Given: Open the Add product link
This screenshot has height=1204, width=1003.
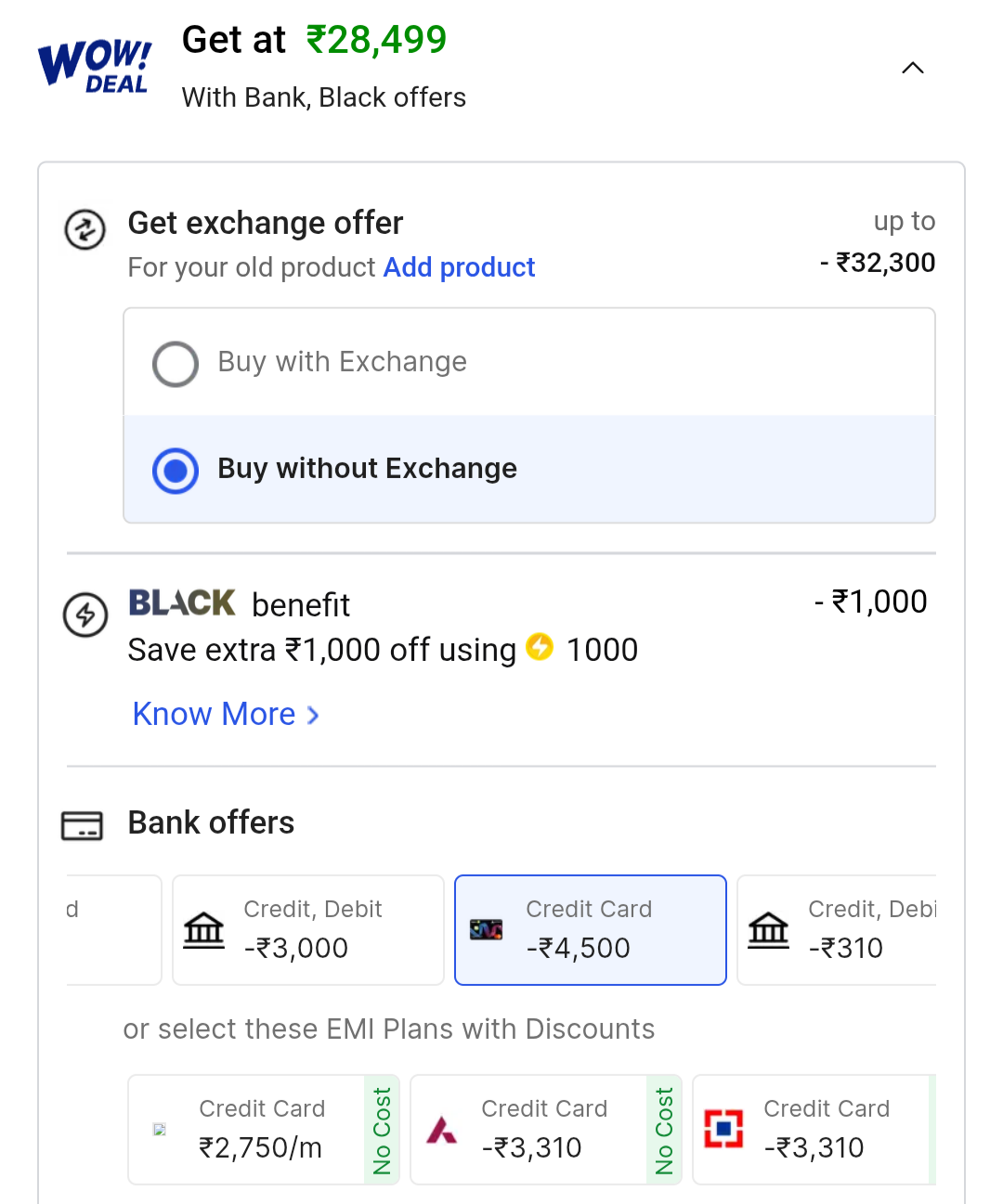Looking at the screenshot, I should click(x=459, y=267).
